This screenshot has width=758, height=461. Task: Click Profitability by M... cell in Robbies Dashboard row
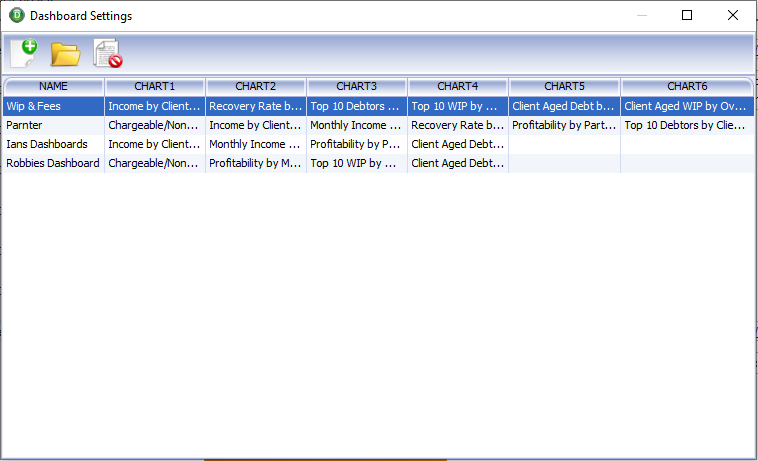[256, 163]
